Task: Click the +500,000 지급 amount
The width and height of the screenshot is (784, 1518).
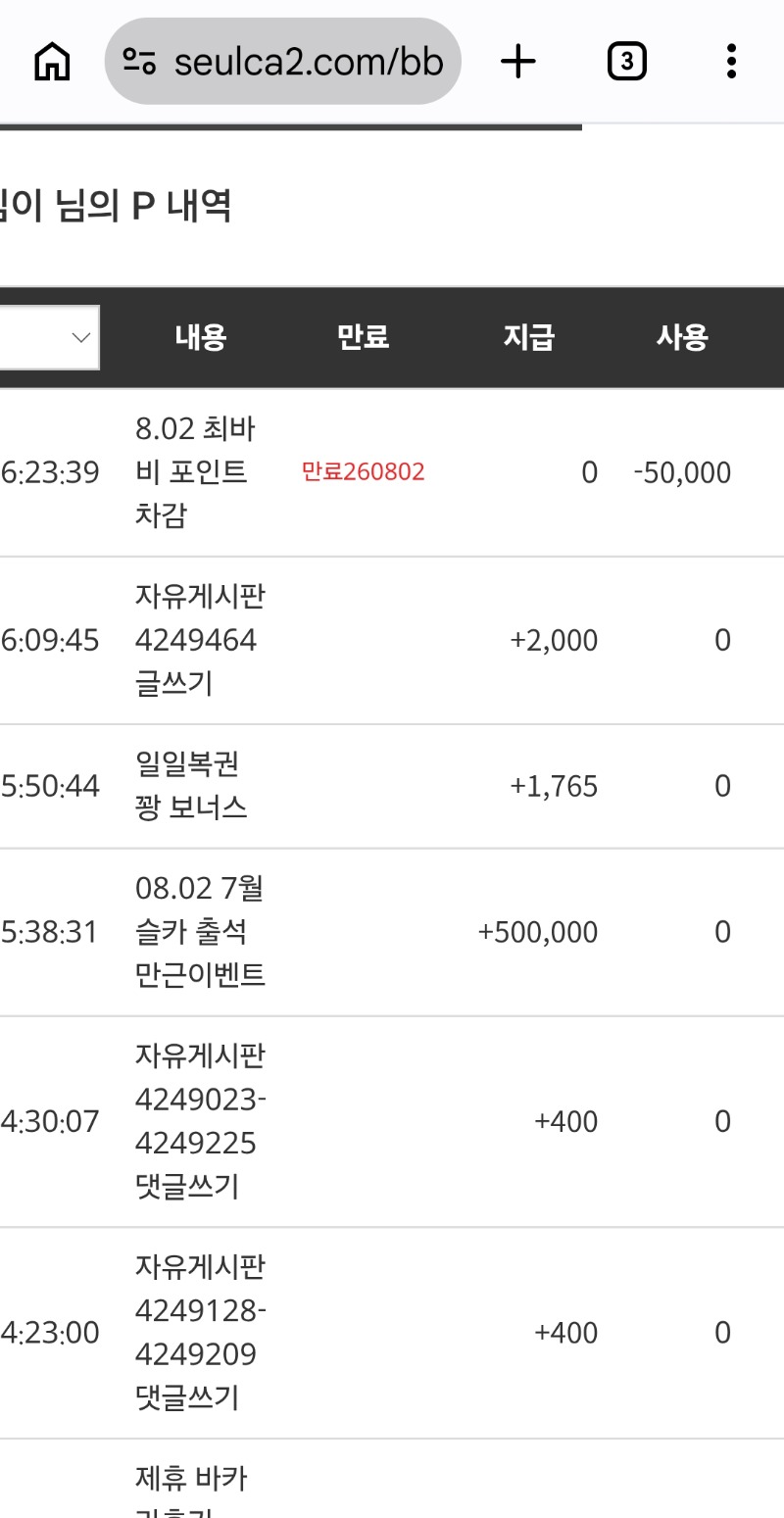Action: pos(537,932)
